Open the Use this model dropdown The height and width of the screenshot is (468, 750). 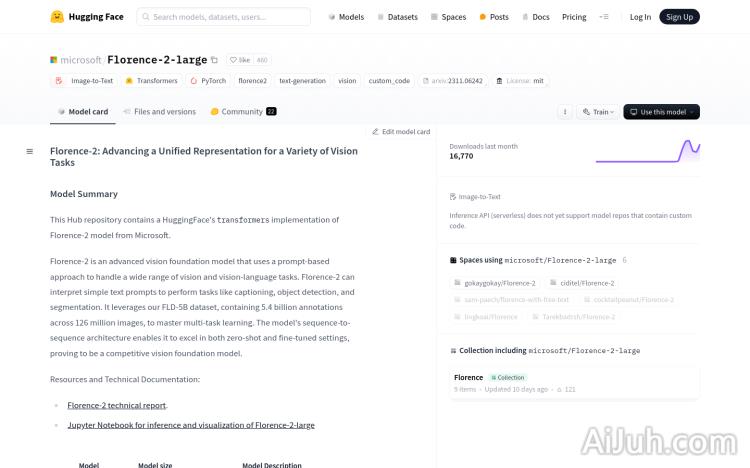pos(661,112)
